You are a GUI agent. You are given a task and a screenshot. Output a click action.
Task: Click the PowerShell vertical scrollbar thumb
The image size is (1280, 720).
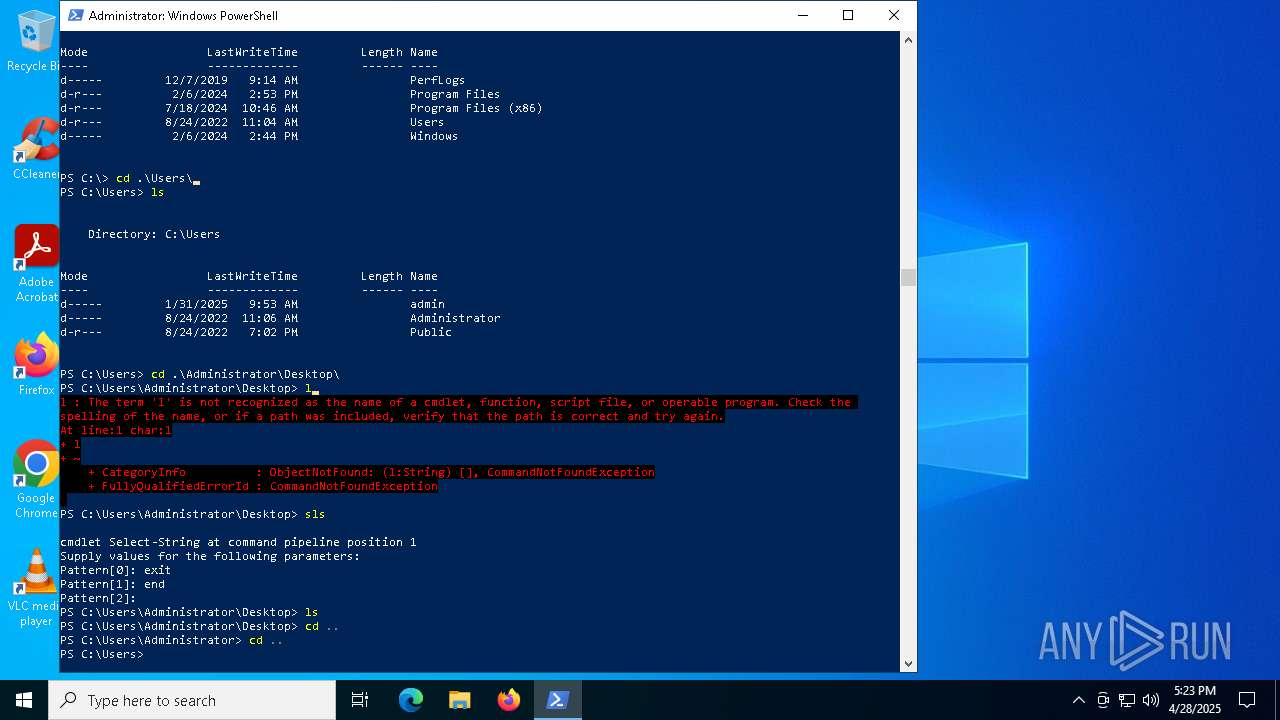click(x=908, y=277)
